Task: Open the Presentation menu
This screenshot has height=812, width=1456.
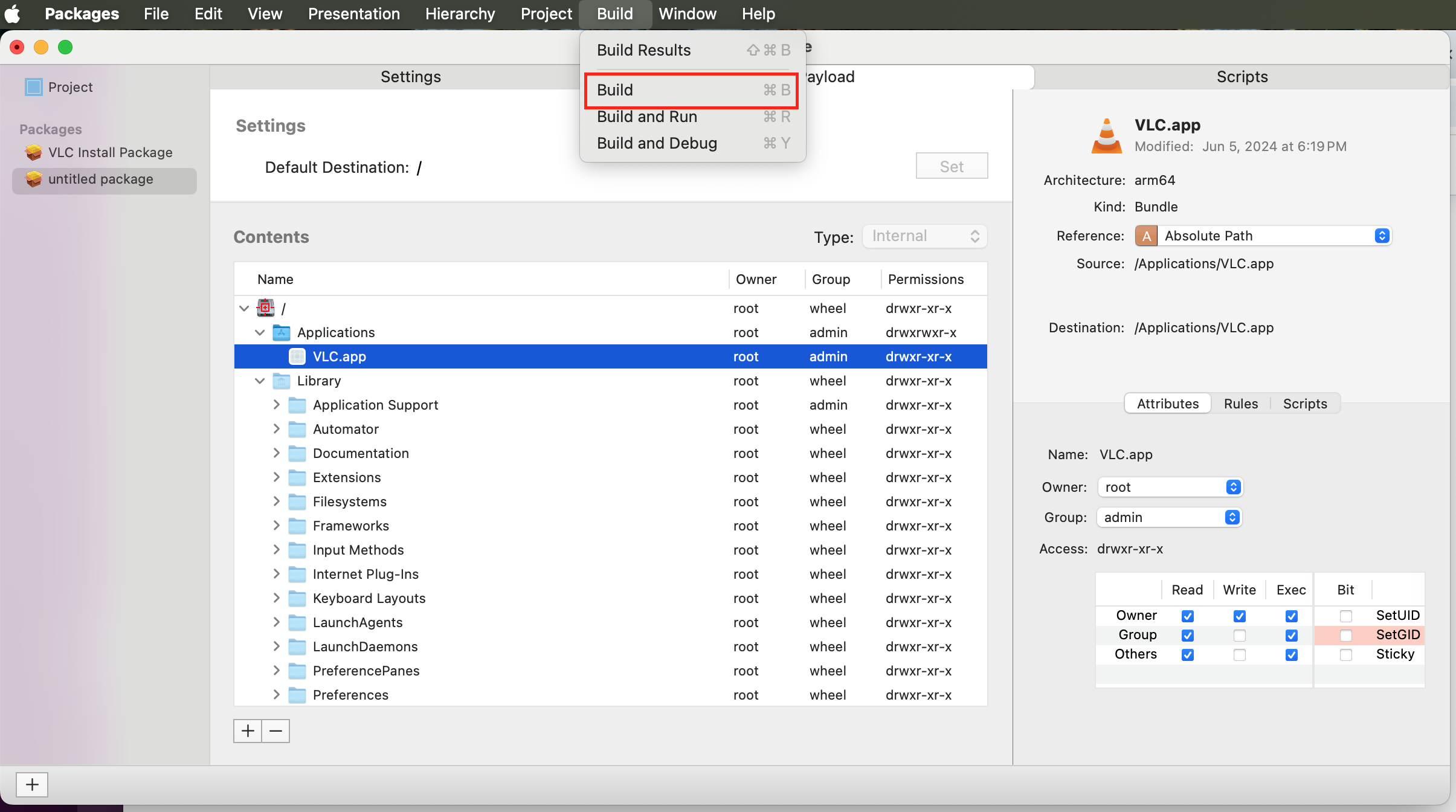Action: [x=354, y=14]
